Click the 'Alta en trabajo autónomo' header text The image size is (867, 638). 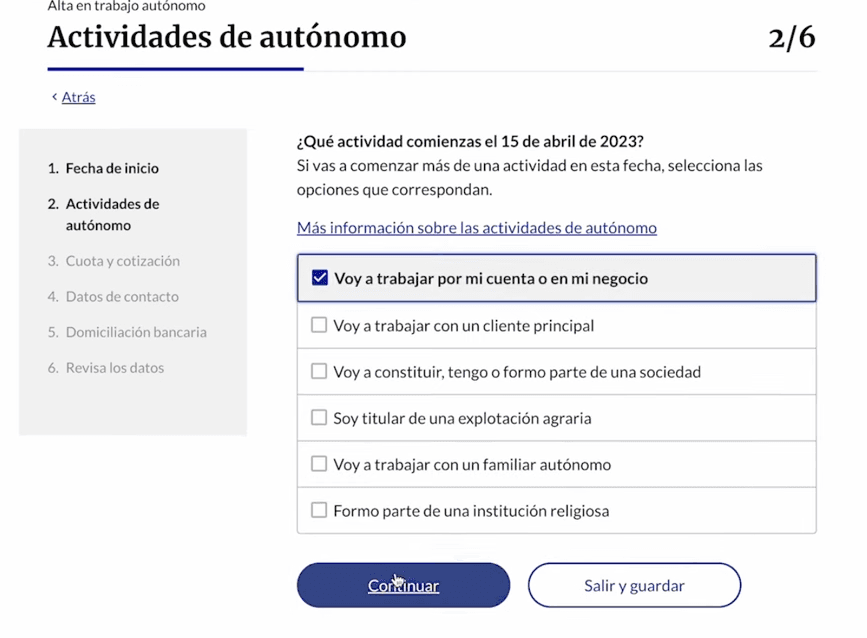pyautogui.click(x=126, y=6)
